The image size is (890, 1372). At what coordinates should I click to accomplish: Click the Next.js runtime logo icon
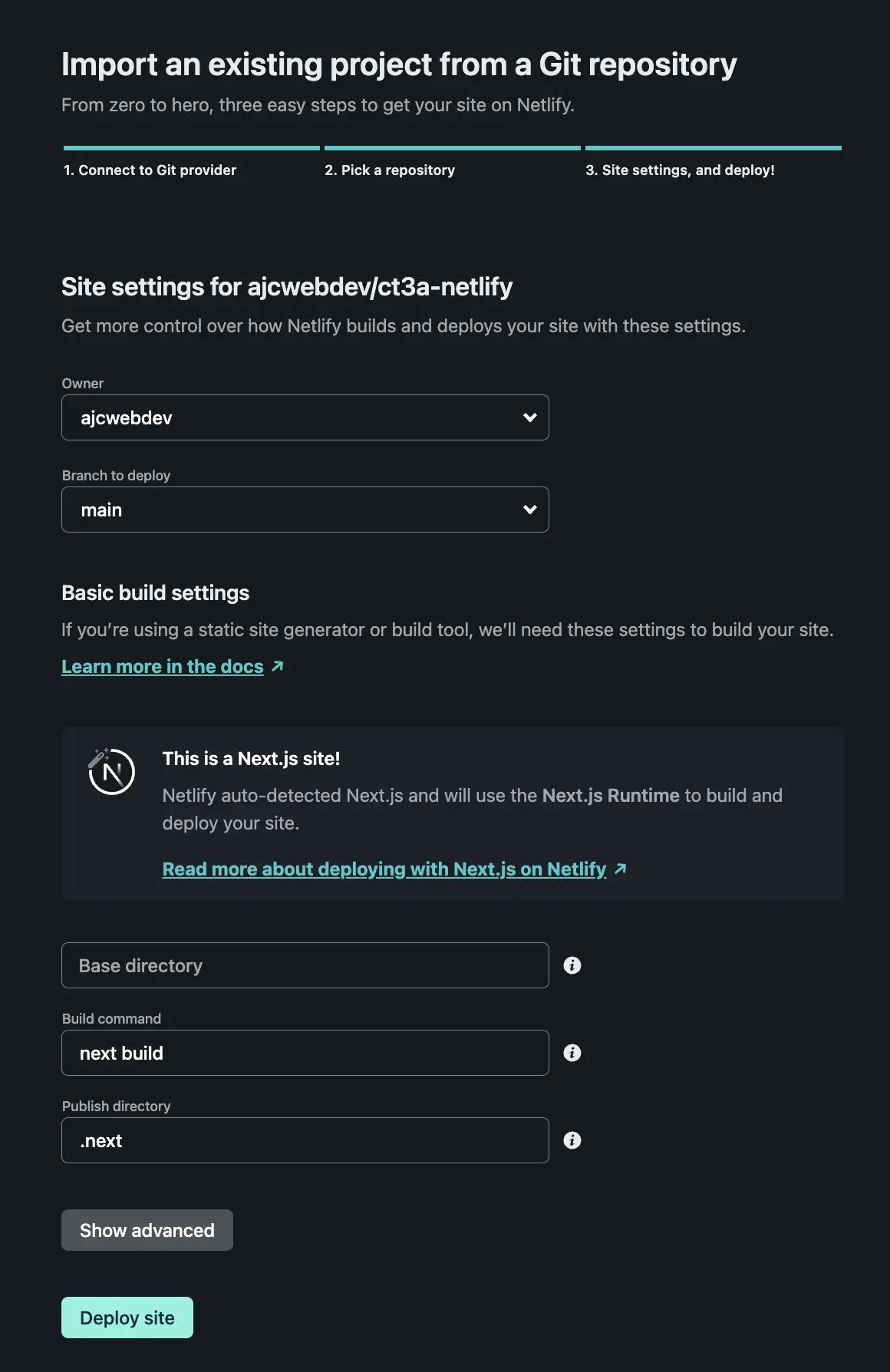coord(108,773)
